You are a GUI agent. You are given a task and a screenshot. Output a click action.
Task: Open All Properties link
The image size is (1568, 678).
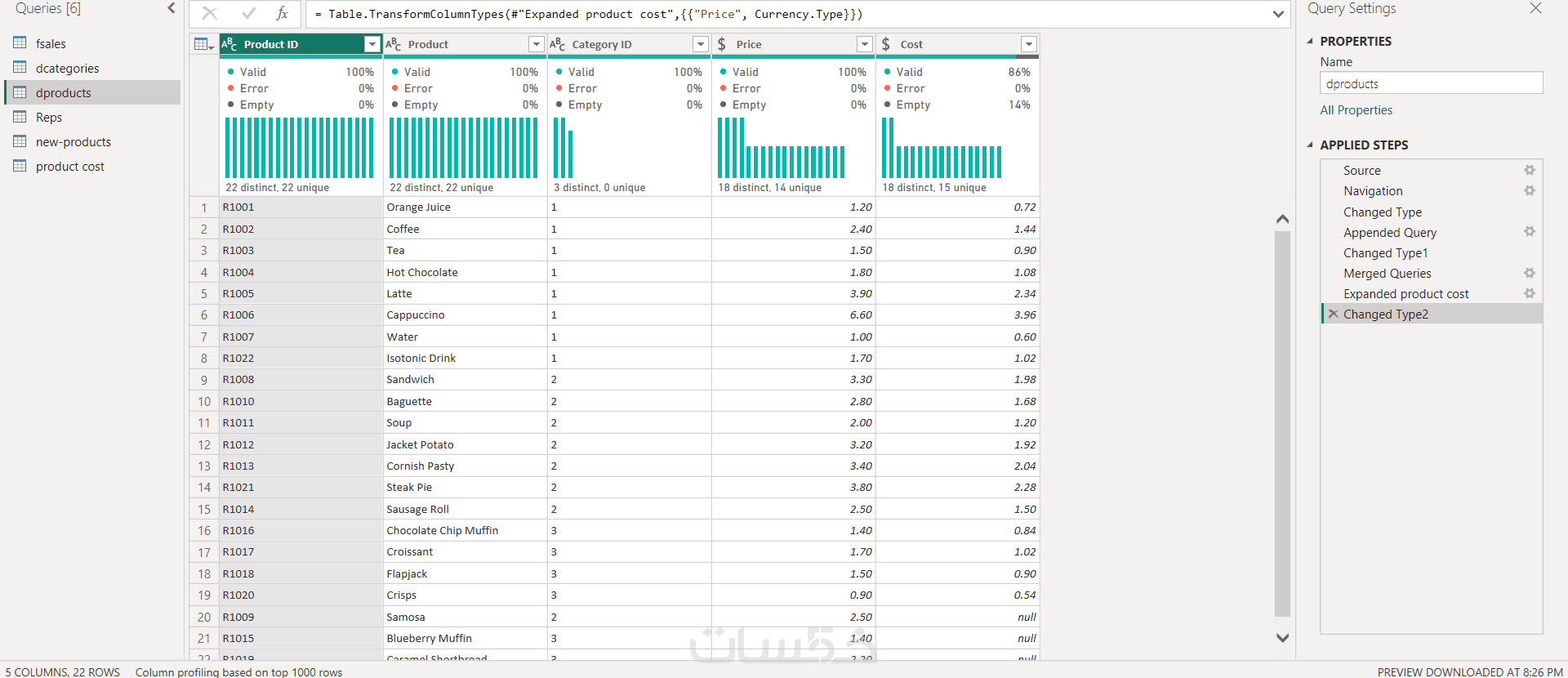(1356, 109)
